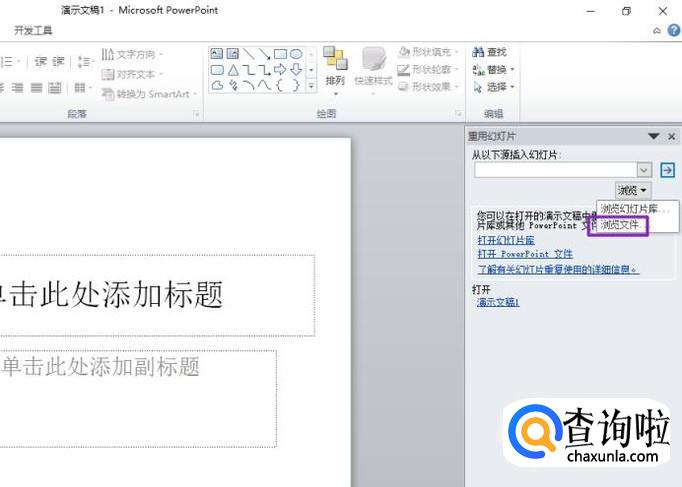The height and width of the screenshot is (487, 682).
Task: Close the 重用幻灯片 task pane
Action: (672, 137)
